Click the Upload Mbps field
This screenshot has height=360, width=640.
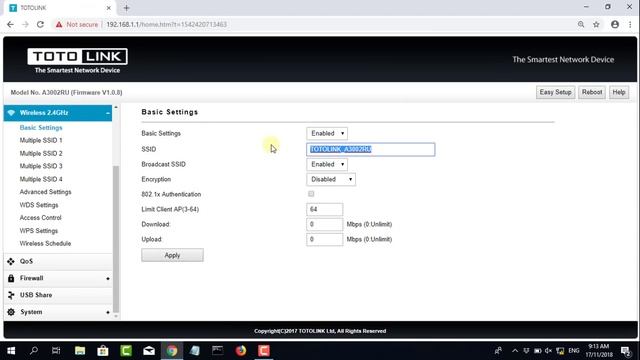324,239
